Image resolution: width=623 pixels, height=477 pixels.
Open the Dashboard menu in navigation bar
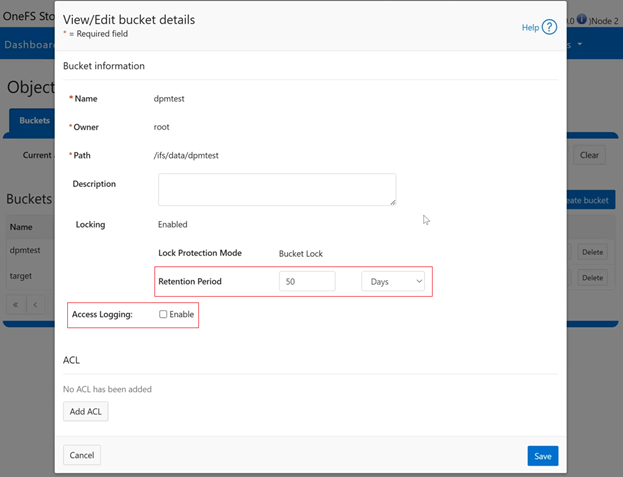(28, 45)
